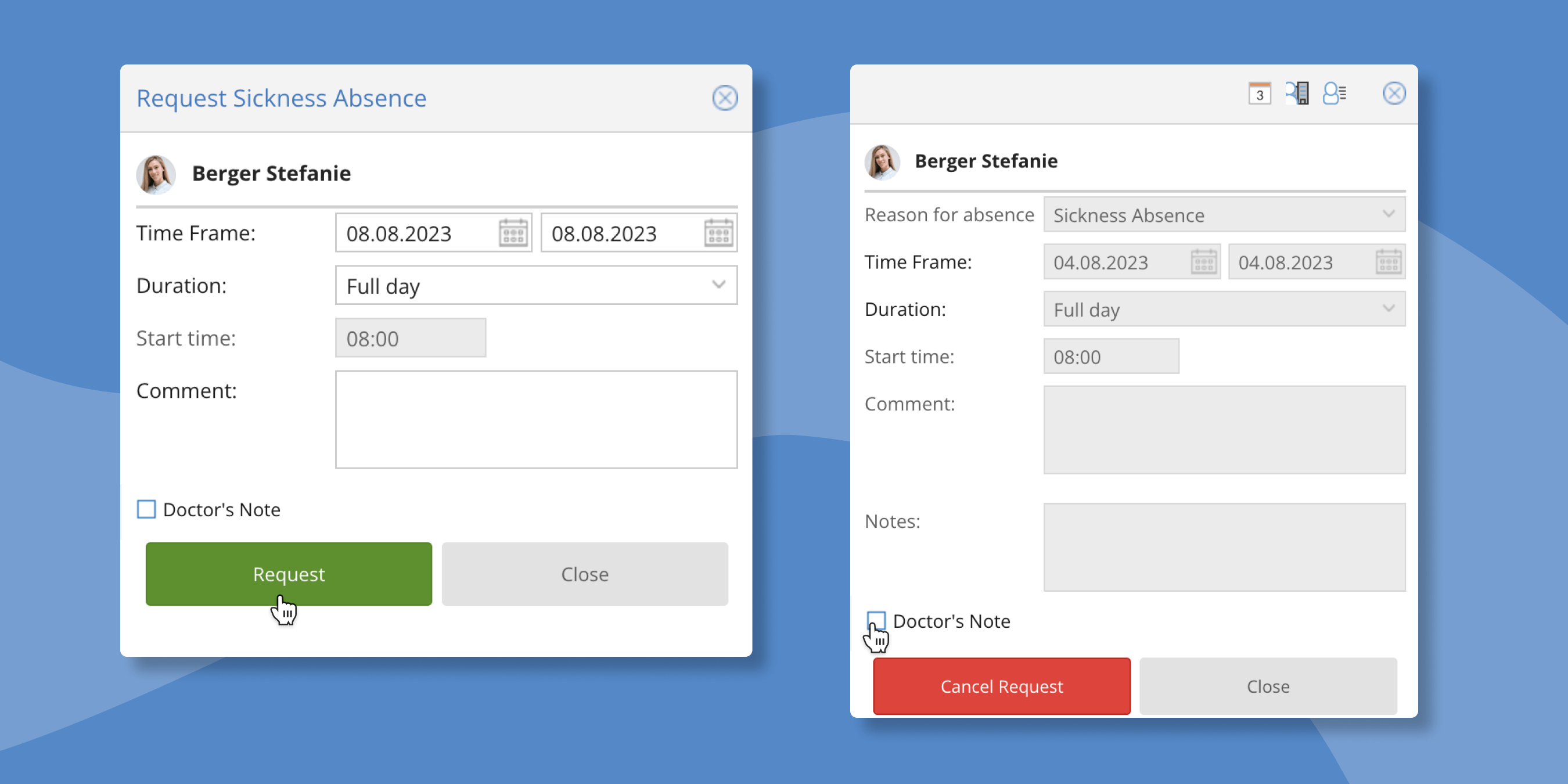1568x784 pixels.
Task: Close the right panel dialog
Action: tap(1394, 93)
